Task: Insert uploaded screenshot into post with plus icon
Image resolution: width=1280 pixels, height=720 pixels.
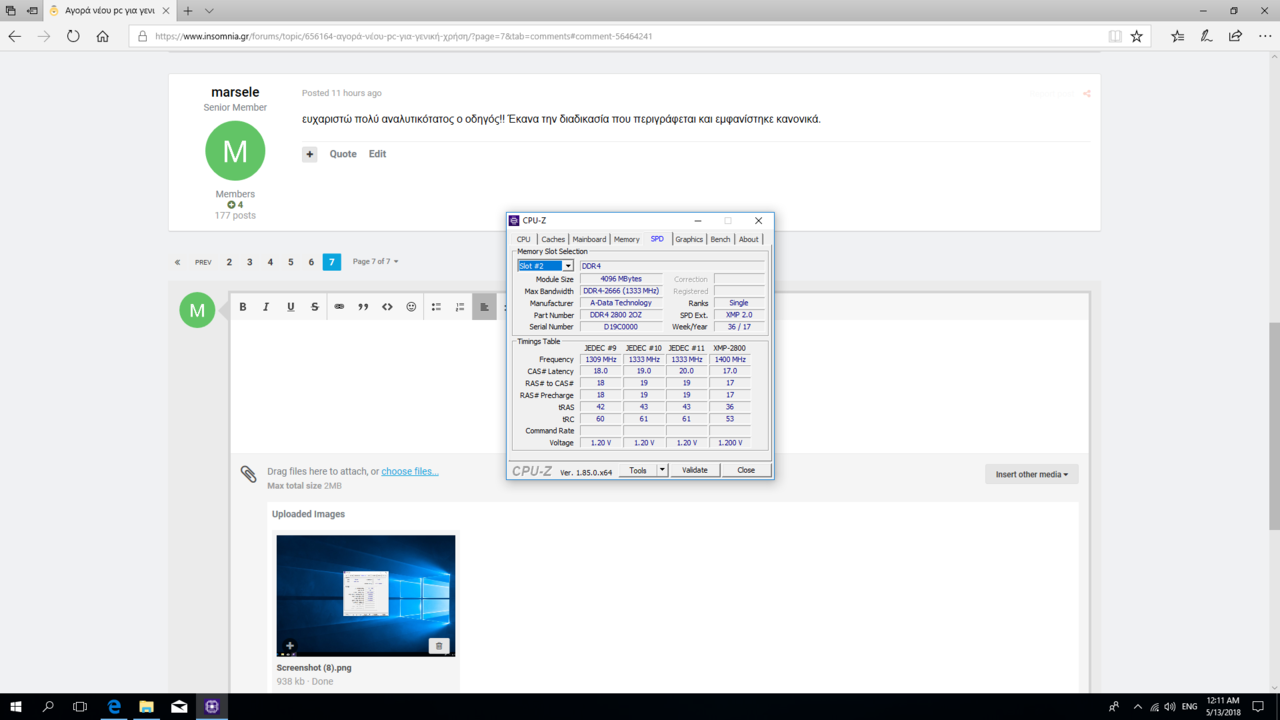Action: pos(289,646)
